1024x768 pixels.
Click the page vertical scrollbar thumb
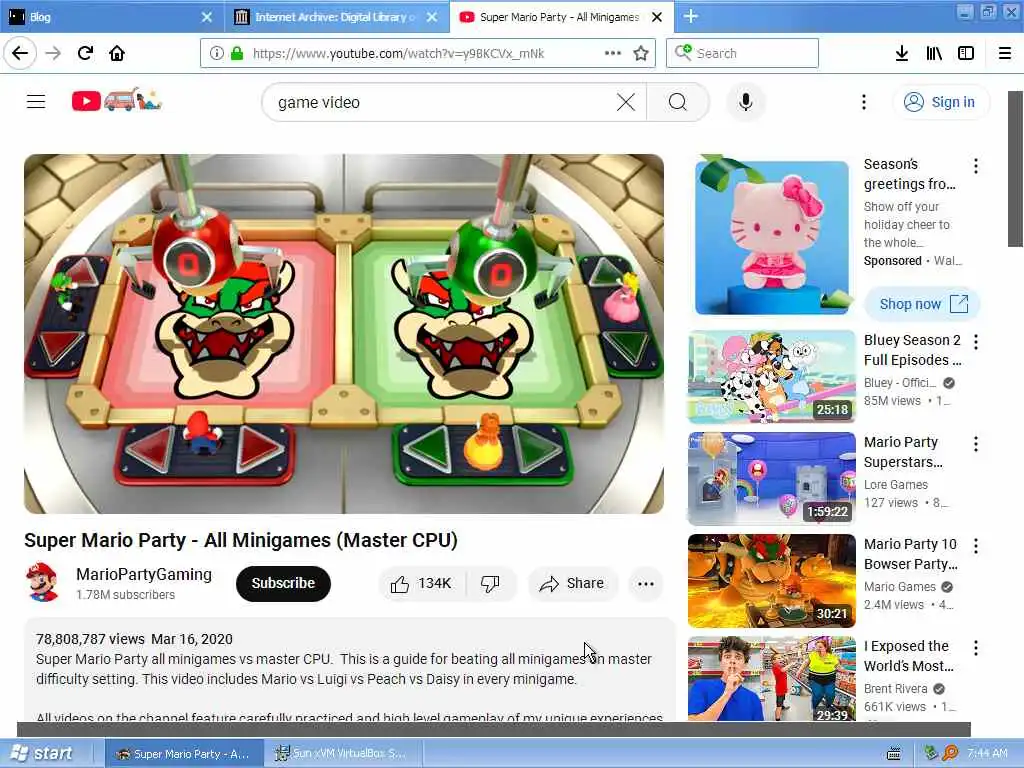(1015, 168)
